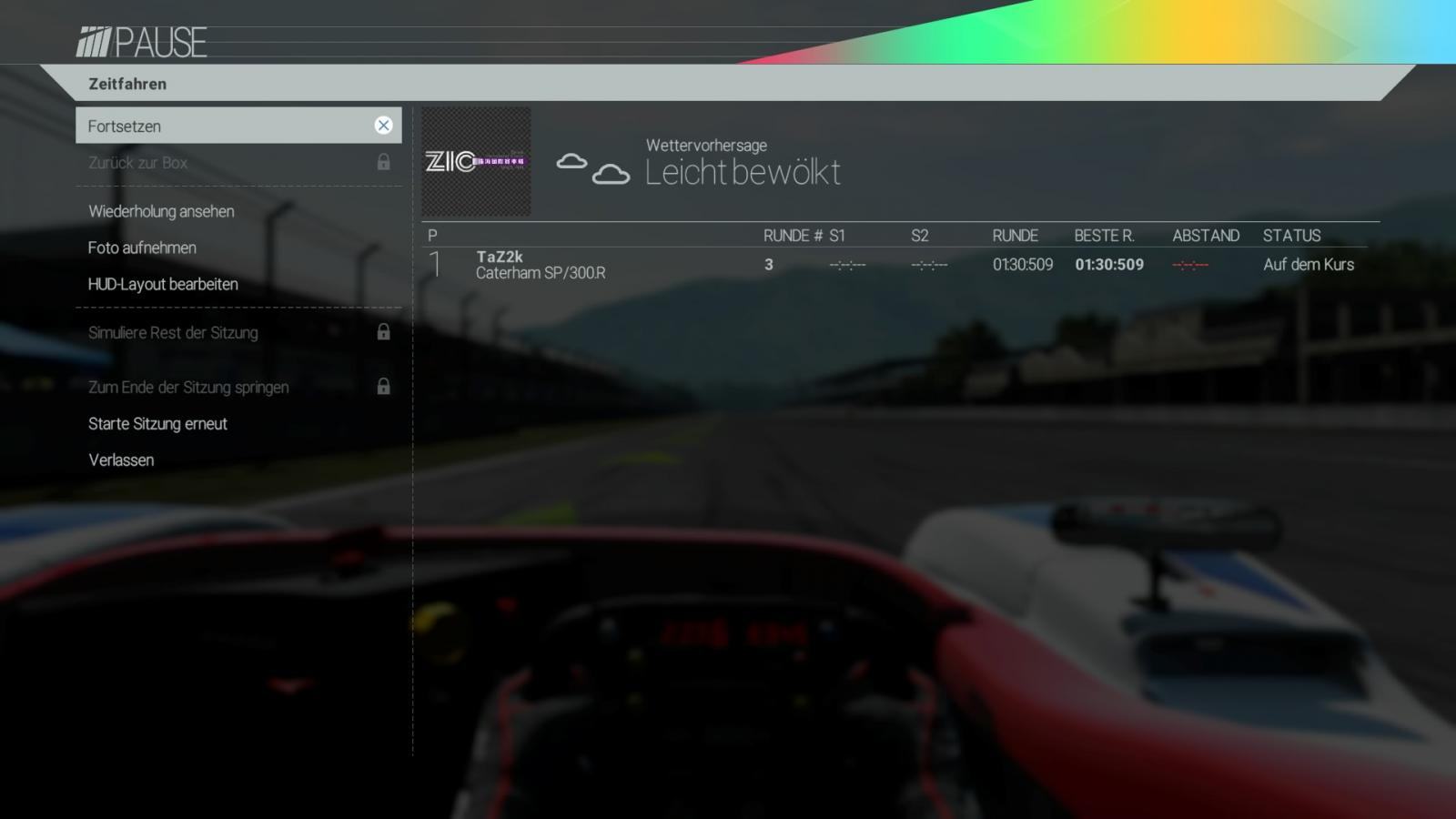
Task: Click the BESTE R. column header
Action: (1104, 236)
